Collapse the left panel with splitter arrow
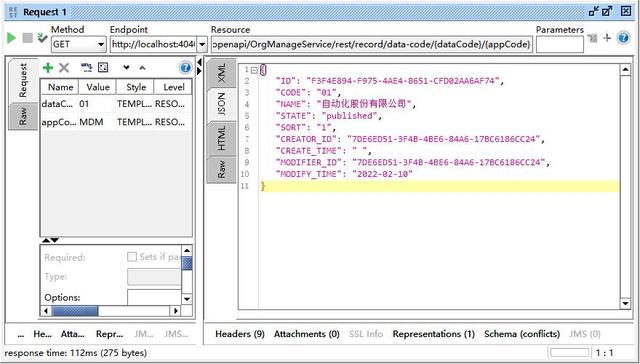Viewport: 640px width, 364px height. tap(199, 62)
